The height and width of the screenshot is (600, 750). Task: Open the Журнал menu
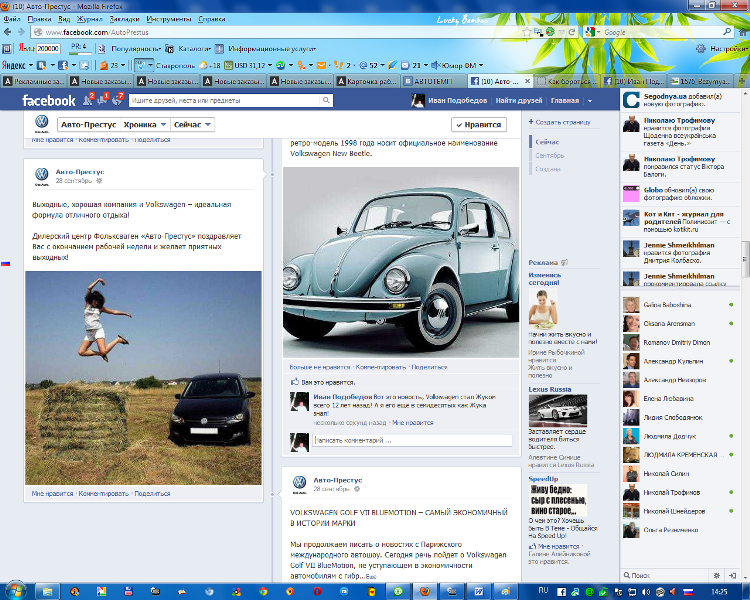coord(90,19)
